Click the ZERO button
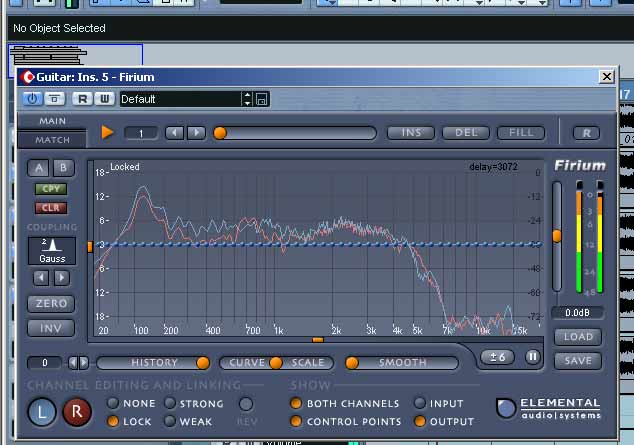The height and width of the screenshot is (445, 634). [51, 304]
